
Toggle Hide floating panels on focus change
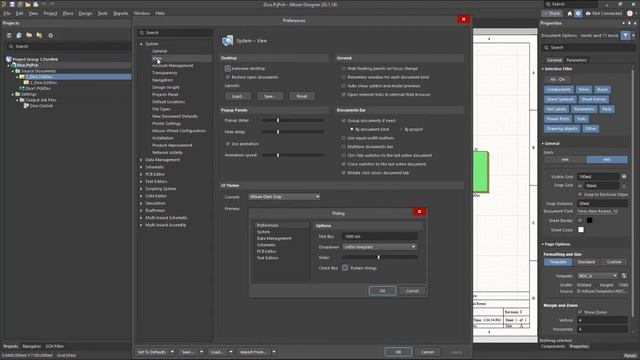(x=343, y=69)
